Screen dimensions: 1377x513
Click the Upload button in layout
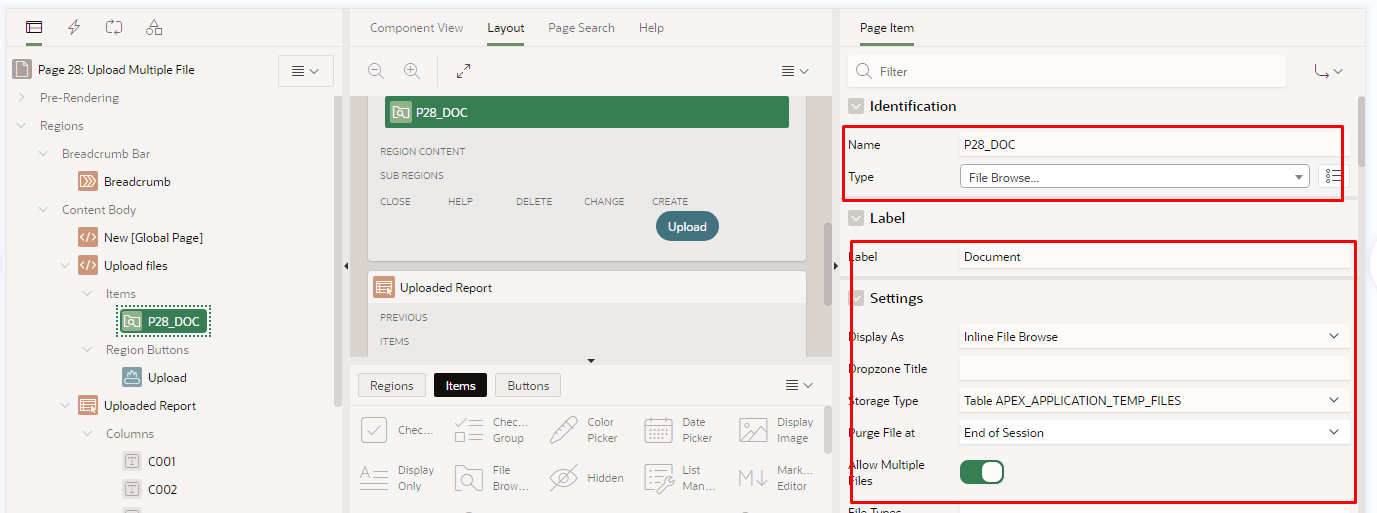pos(687,227)
